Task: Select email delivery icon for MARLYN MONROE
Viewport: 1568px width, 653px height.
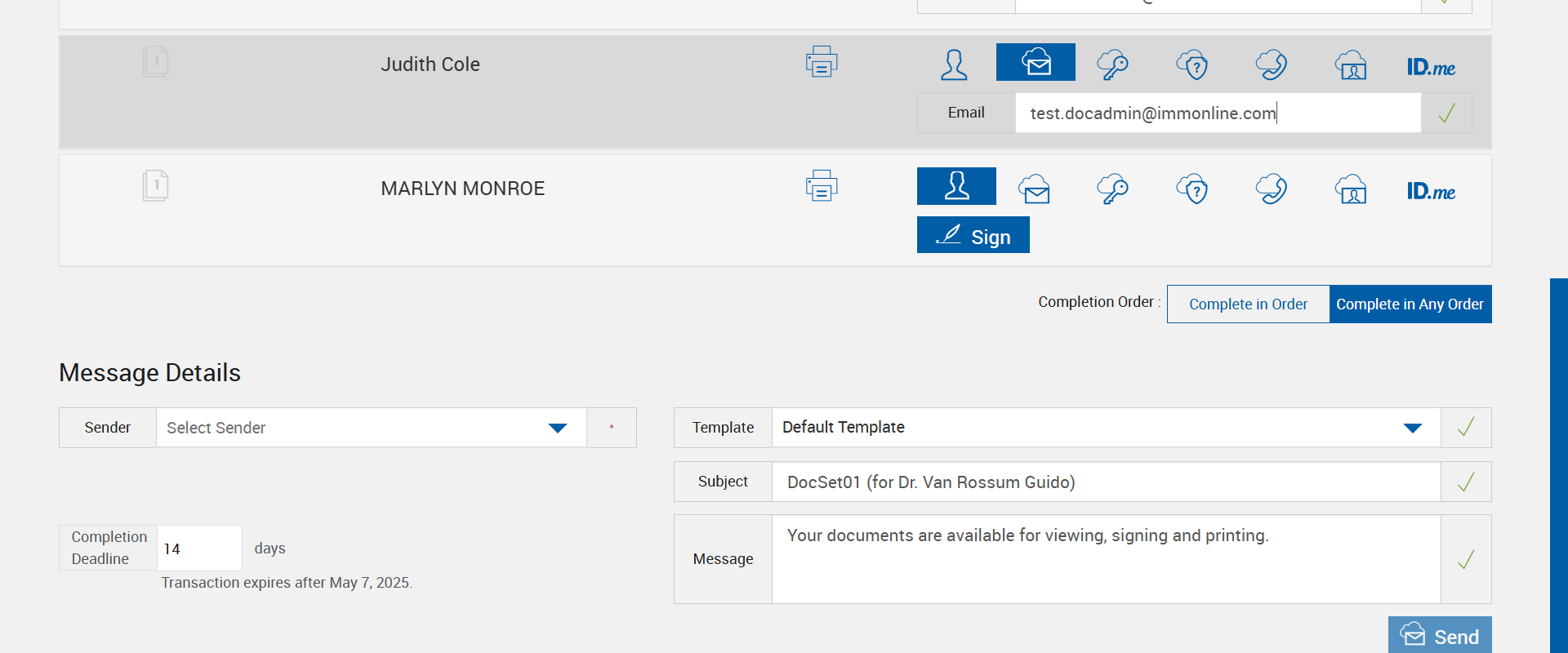Action: point(1035,189)
